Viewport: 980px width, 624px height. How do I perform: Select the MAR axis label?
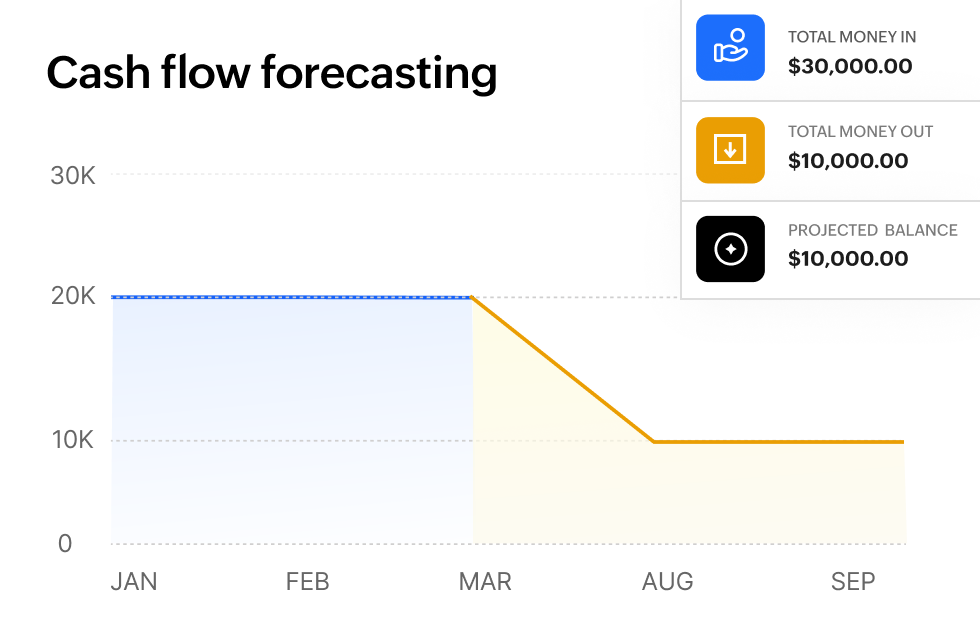click(486, 581)
